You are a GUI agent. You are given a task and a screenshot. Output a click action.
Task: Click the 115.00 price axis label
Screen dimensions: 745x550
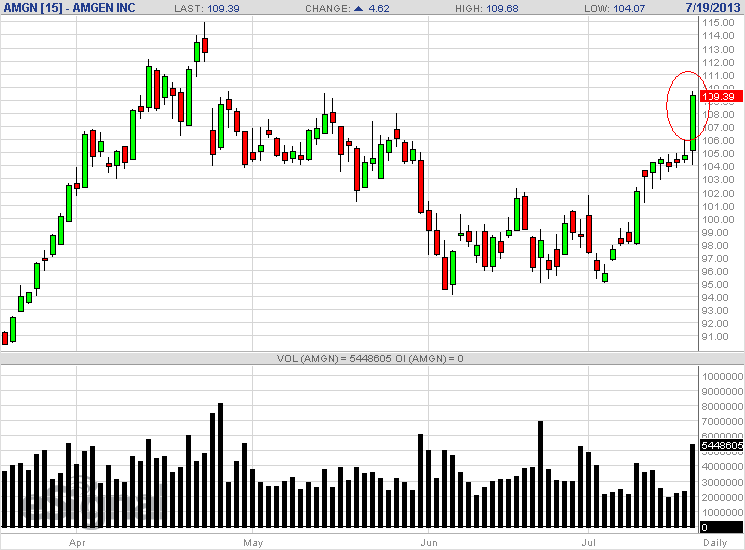pyautogui.click(x=718, y=22)
